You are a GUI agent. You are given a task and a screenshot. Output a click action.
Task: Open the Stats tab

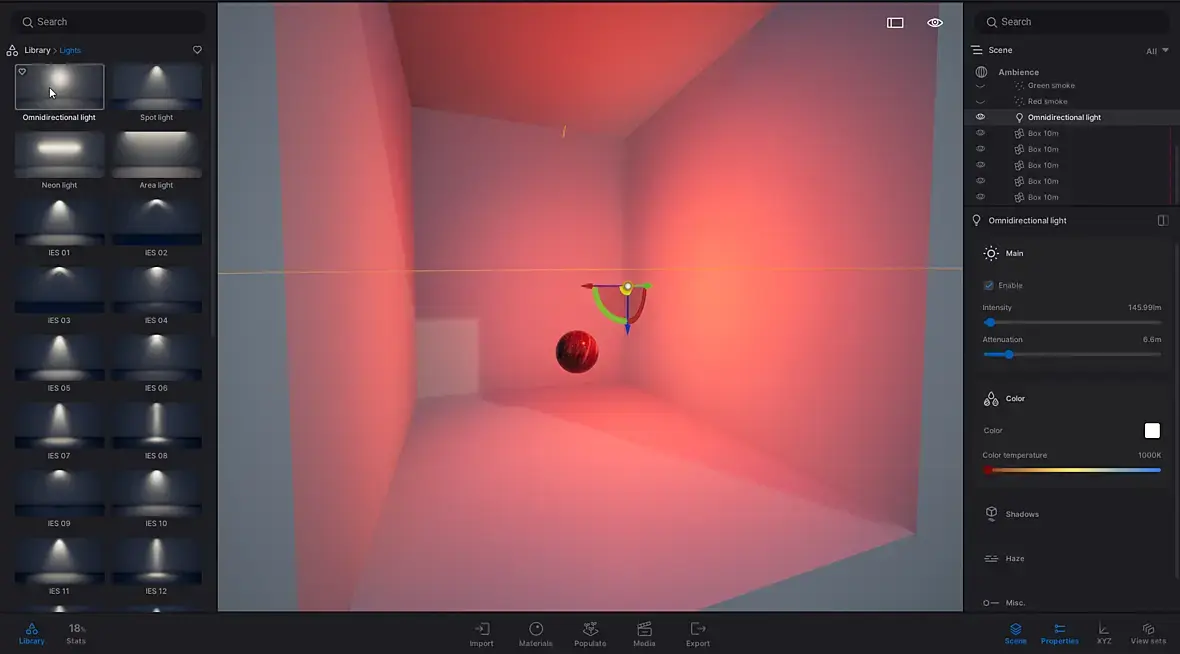click(76, 634)
